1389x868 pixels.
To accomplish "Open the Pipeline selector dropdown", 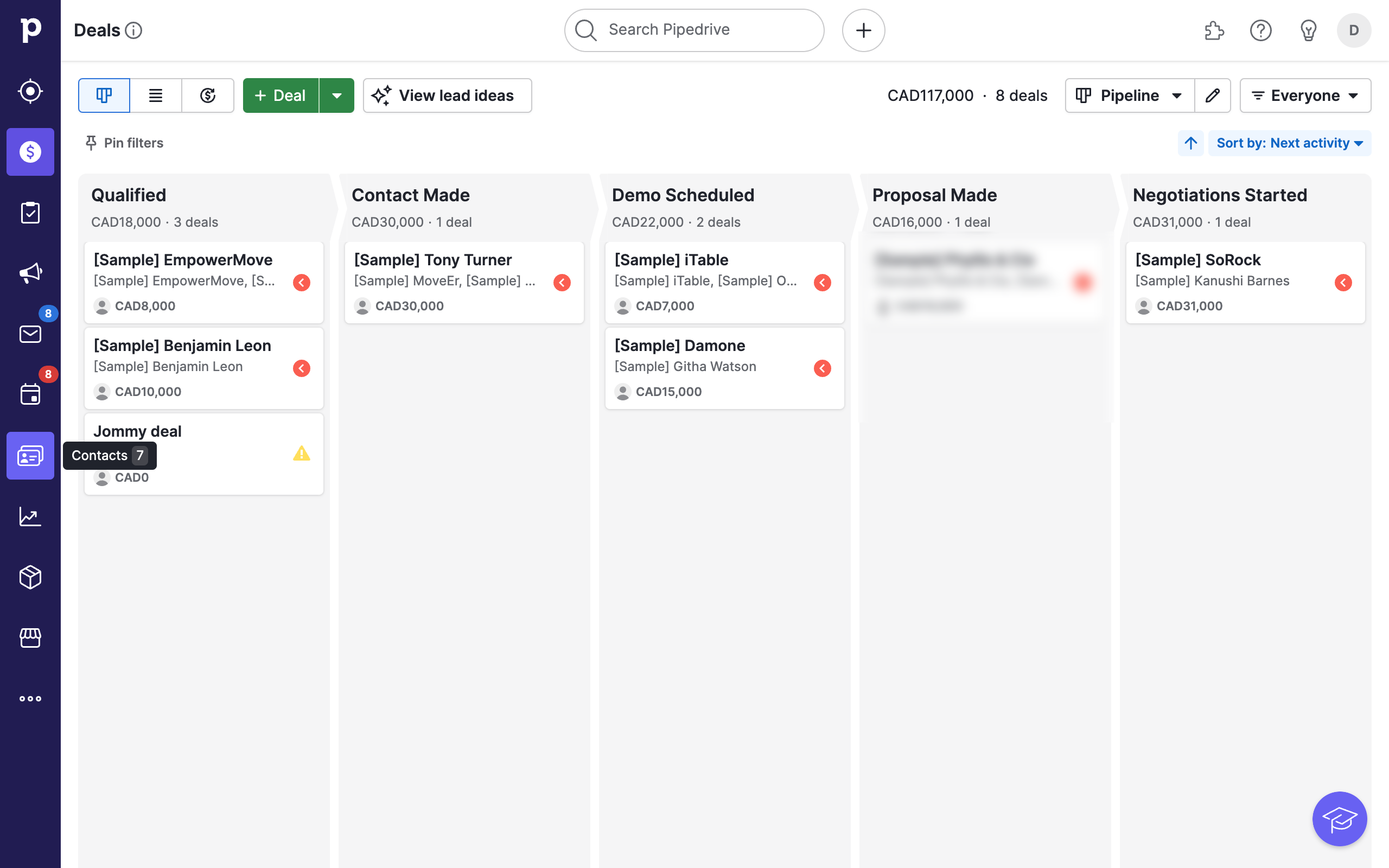I will tap(1130, 95).
